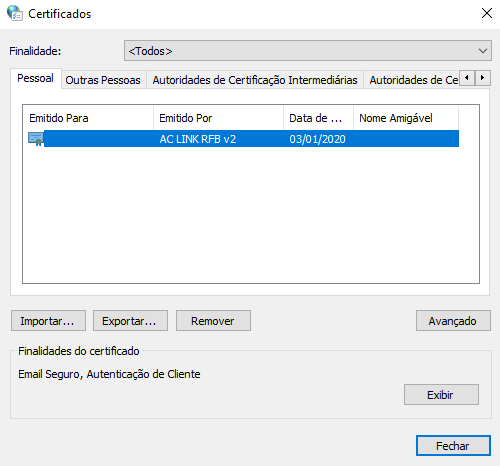Open the Avançado settings button

coord(453,321)
